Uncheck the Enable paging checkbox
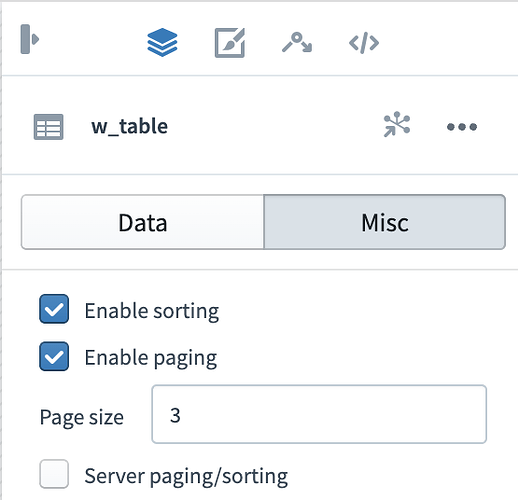 [54, 356]
